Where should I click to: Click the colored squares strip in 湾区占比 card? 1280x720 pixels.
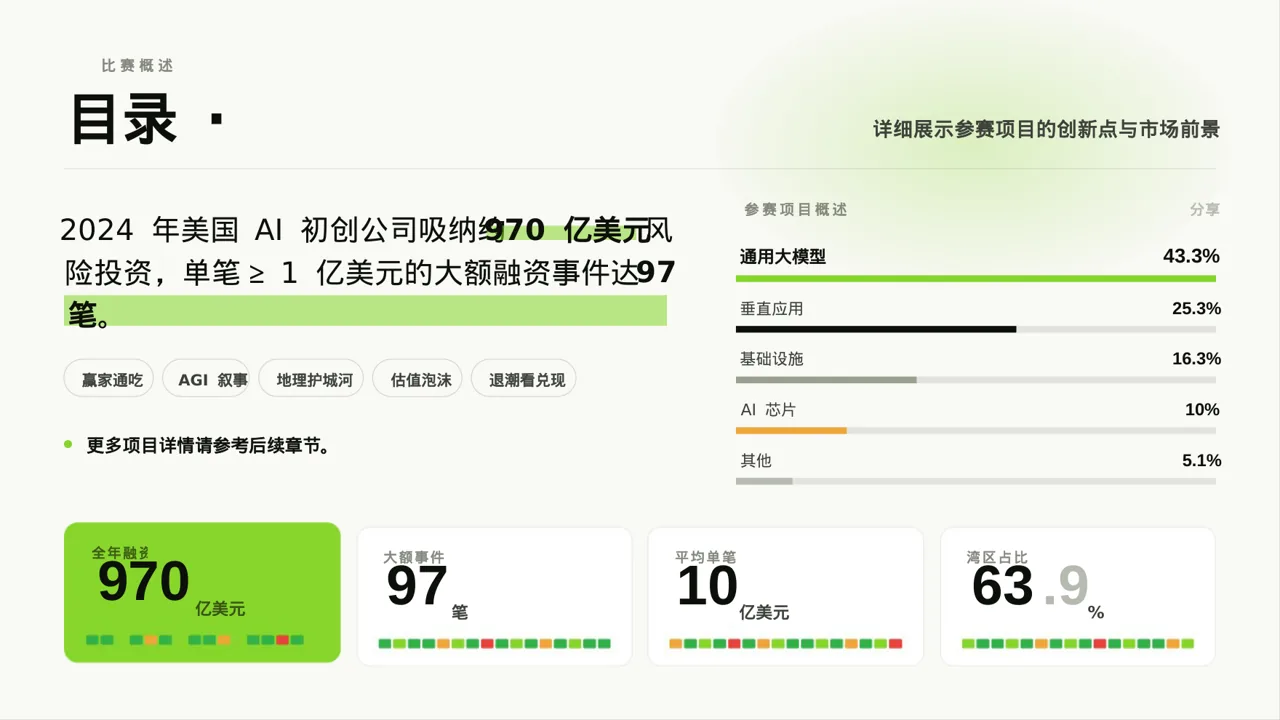pos(1078,644)
